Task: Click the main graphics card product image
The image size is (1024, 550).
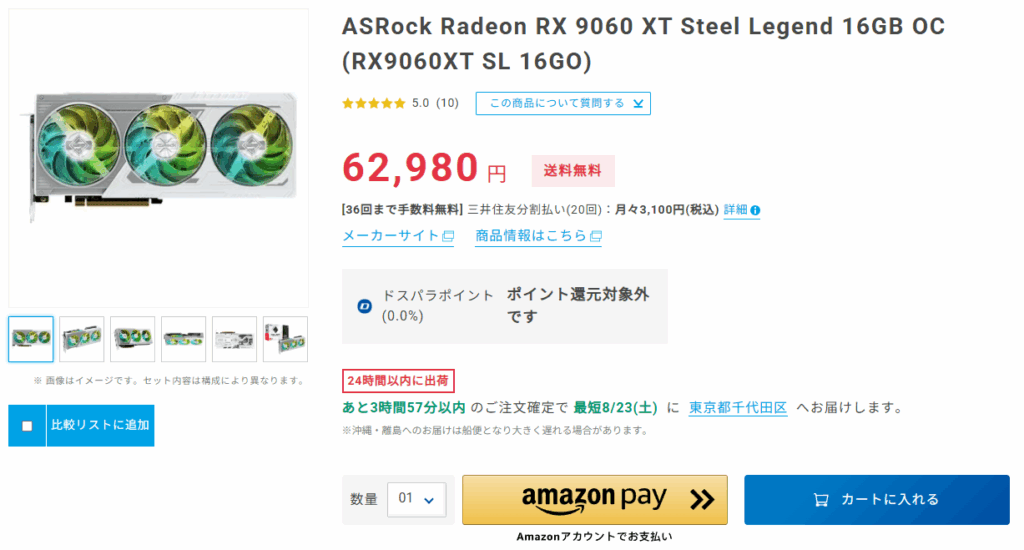Action: 159,157
